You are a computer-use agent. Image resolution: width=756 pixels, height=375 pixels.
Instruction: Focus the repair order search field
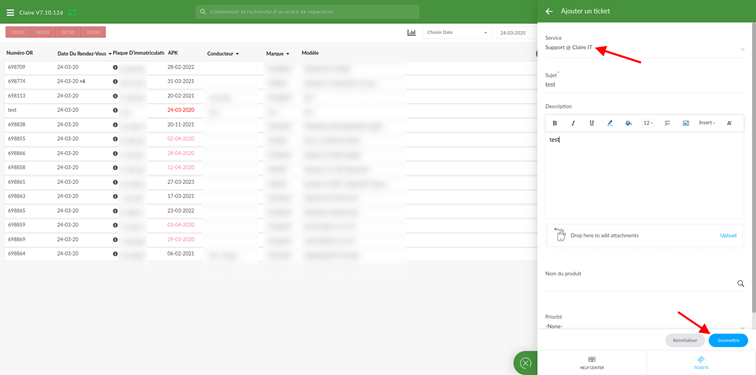click(307, 12)
